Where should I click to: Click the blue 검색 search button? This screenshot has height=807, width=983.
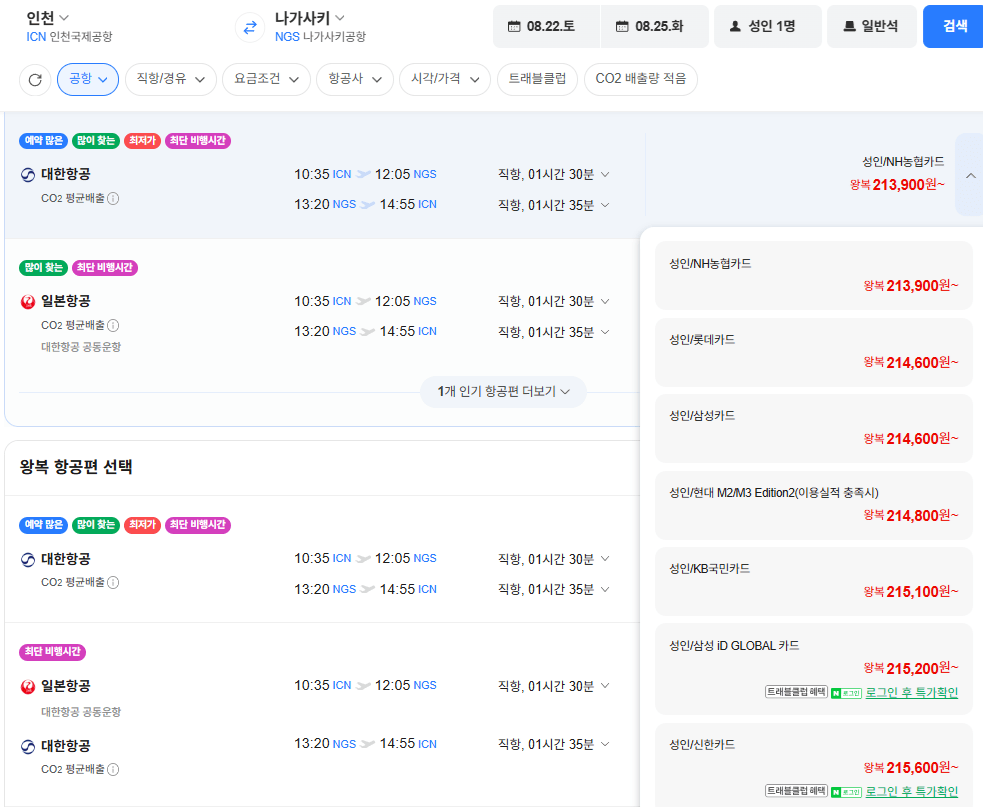(954, 26)
